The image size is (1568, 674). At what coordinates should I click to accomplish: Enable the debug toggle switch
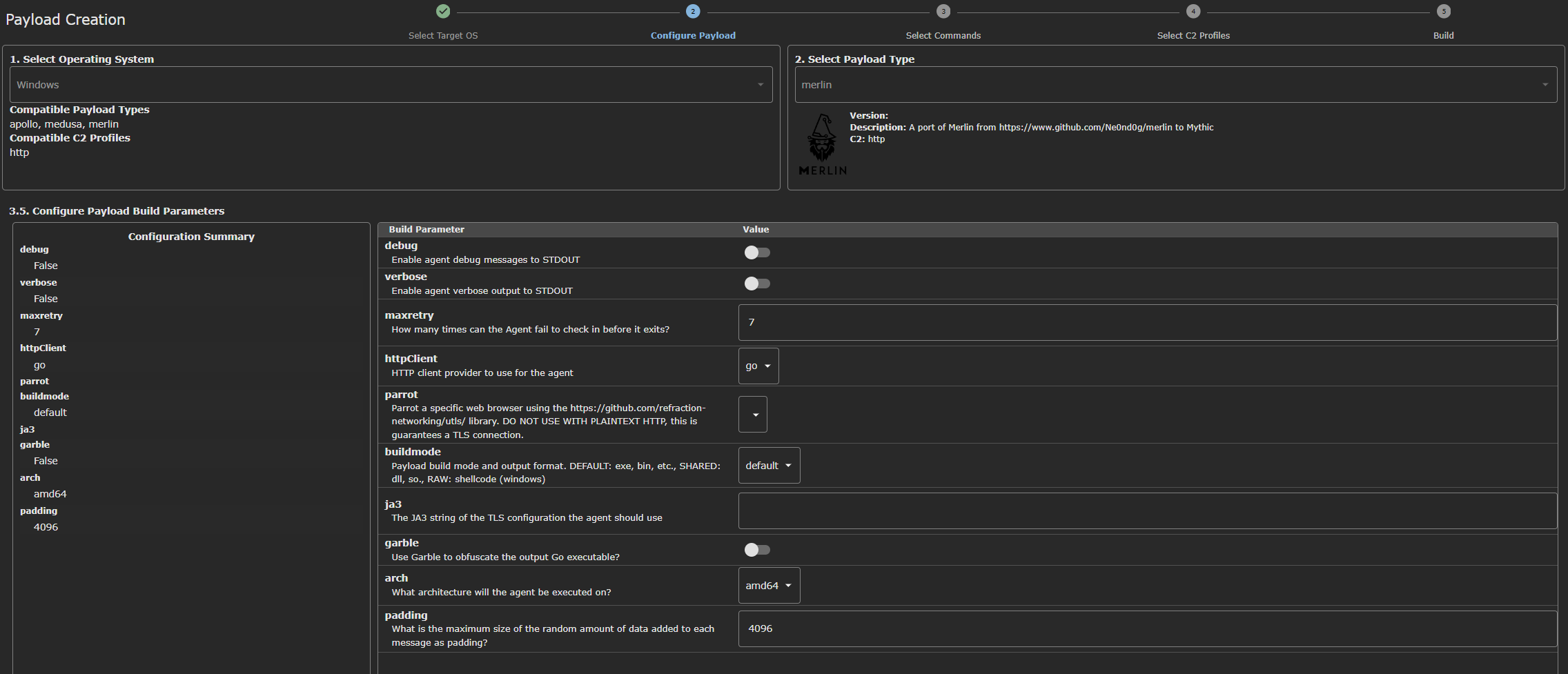[756, 252]
